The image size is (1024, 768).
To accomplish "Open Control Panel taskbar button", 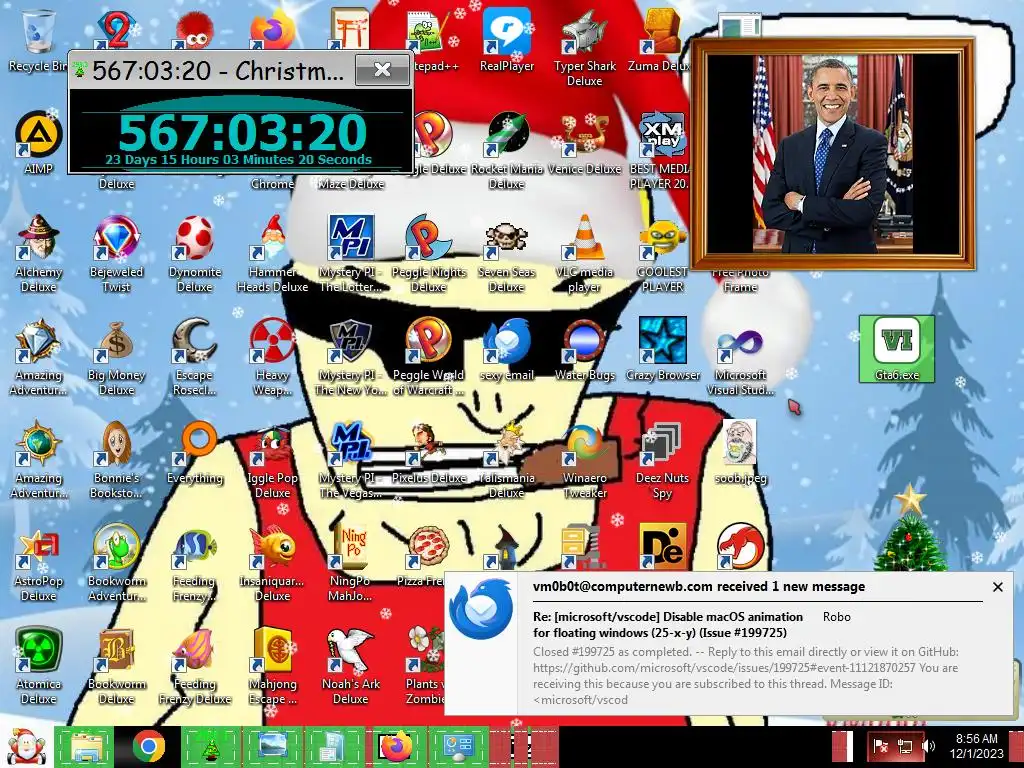I will click(459, 747).
